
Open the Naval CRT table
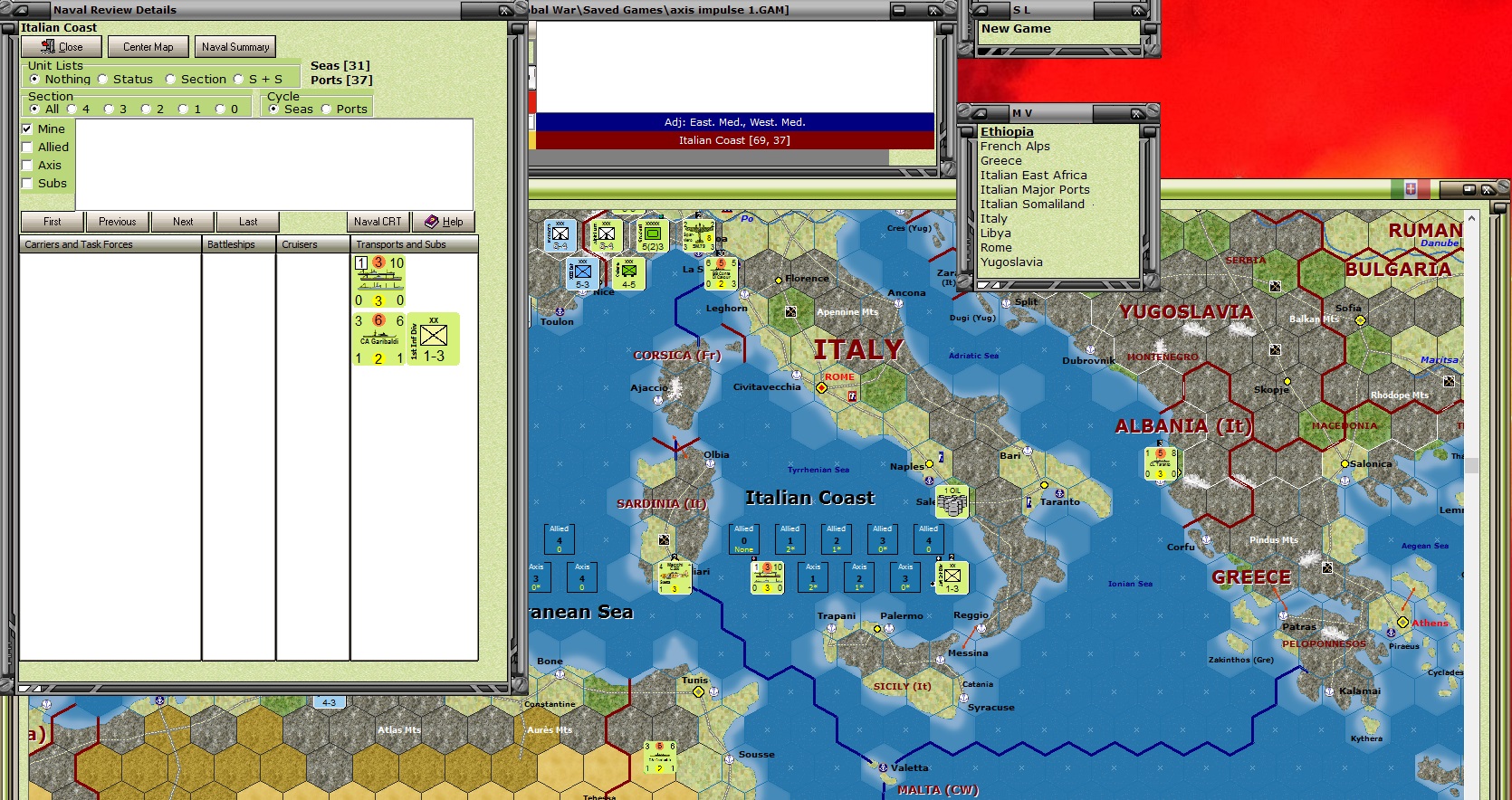coord(378,222)
